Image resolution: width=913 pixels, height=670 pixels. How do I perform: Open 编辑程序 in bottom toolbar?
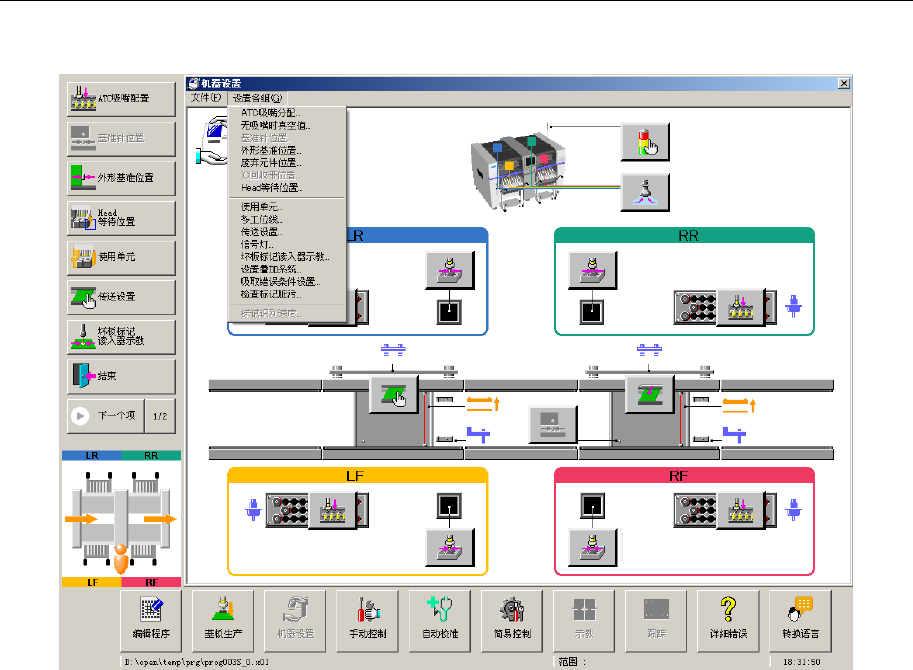(151, 621)
